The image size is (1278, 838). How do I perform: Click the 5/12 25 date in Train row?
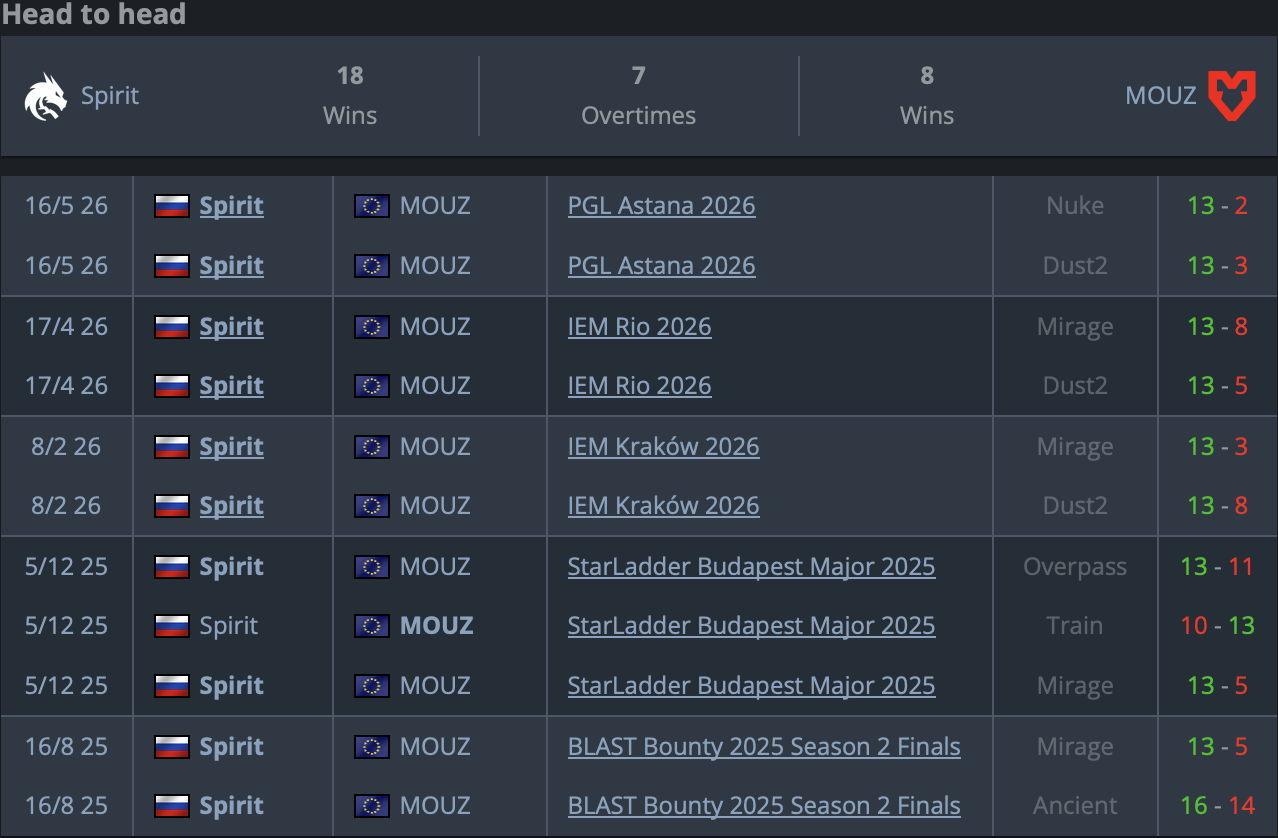click(67, 626)
